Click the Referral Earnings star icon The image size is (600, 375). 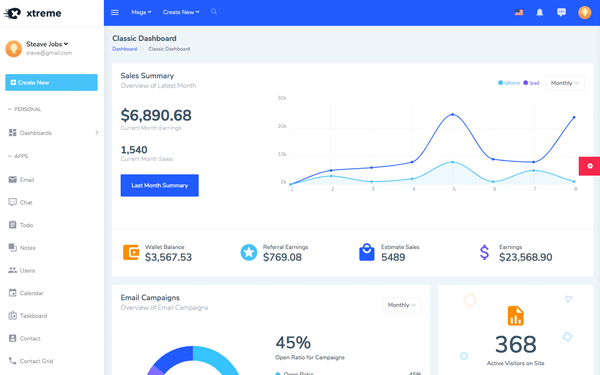coord(249,253)
